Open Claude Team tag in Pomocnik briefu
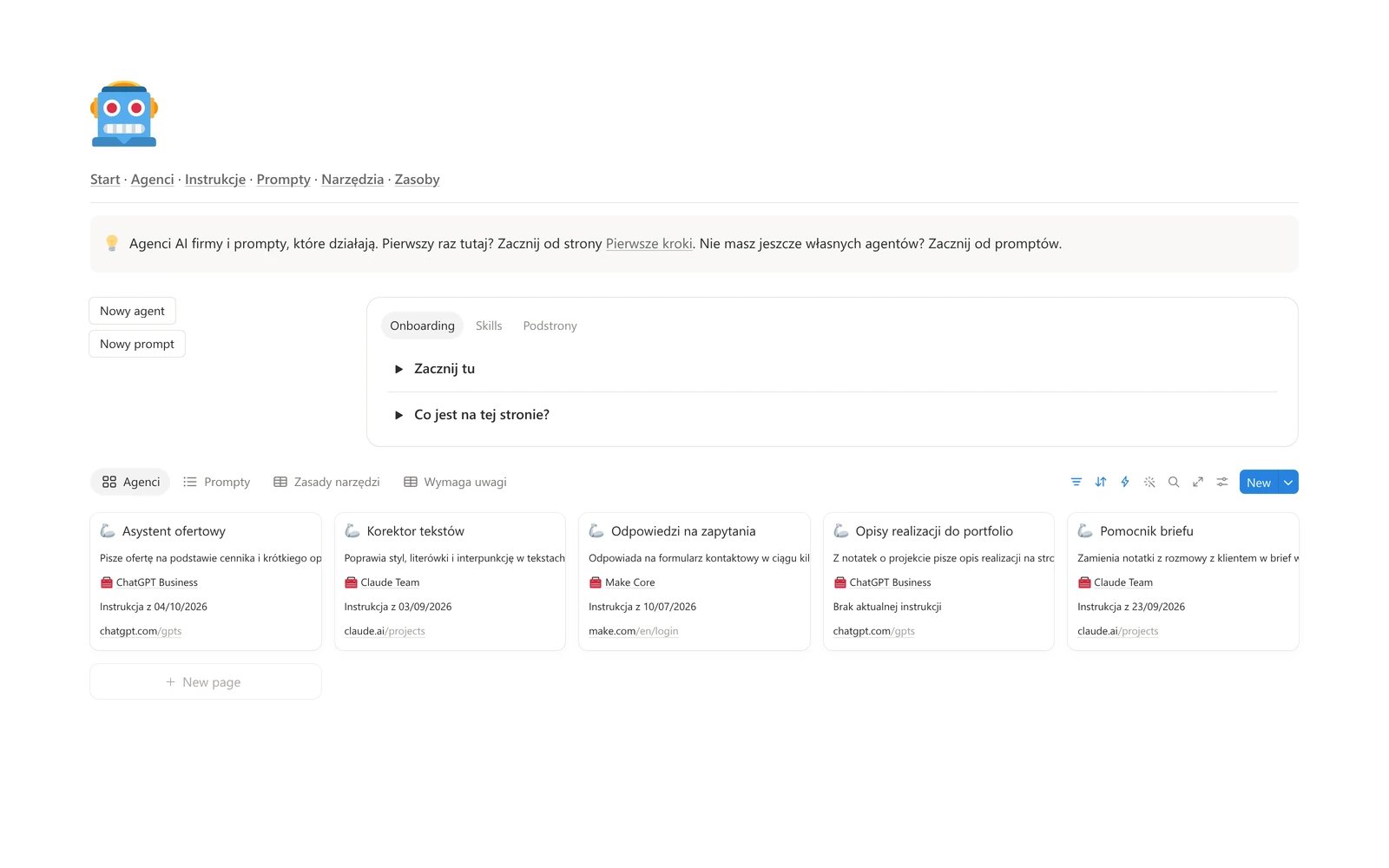This screenshot has height=868, width=1389. 1116,582
